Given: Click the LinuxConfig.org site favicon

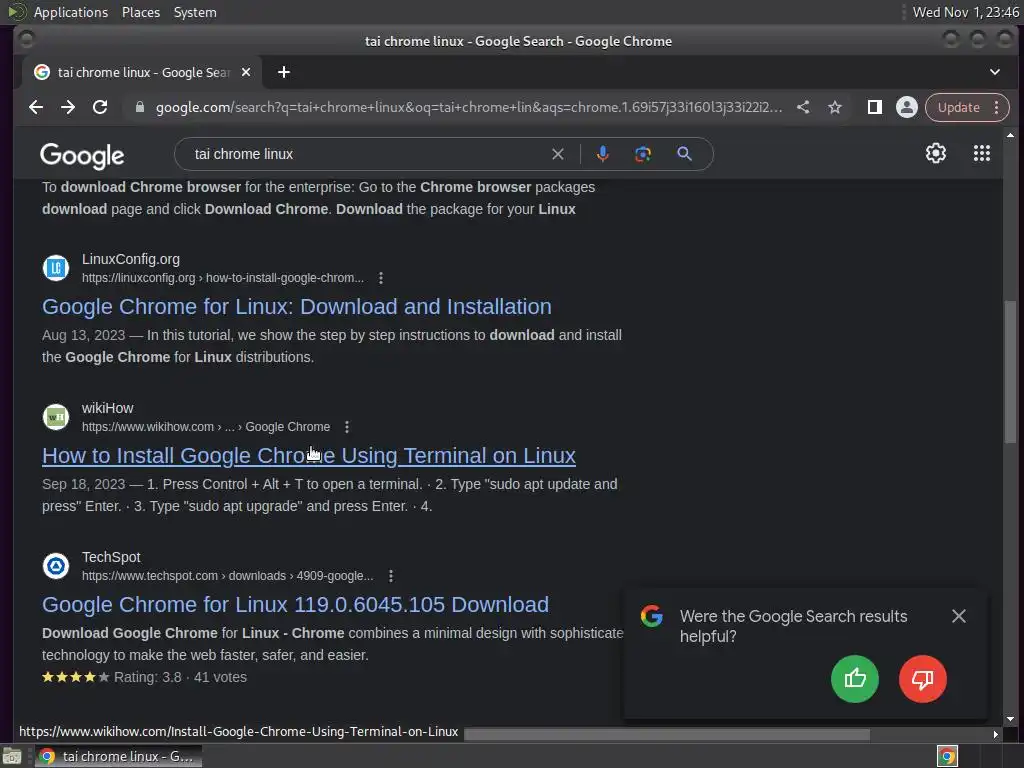Looking at the screenshot, I should 56,268.
